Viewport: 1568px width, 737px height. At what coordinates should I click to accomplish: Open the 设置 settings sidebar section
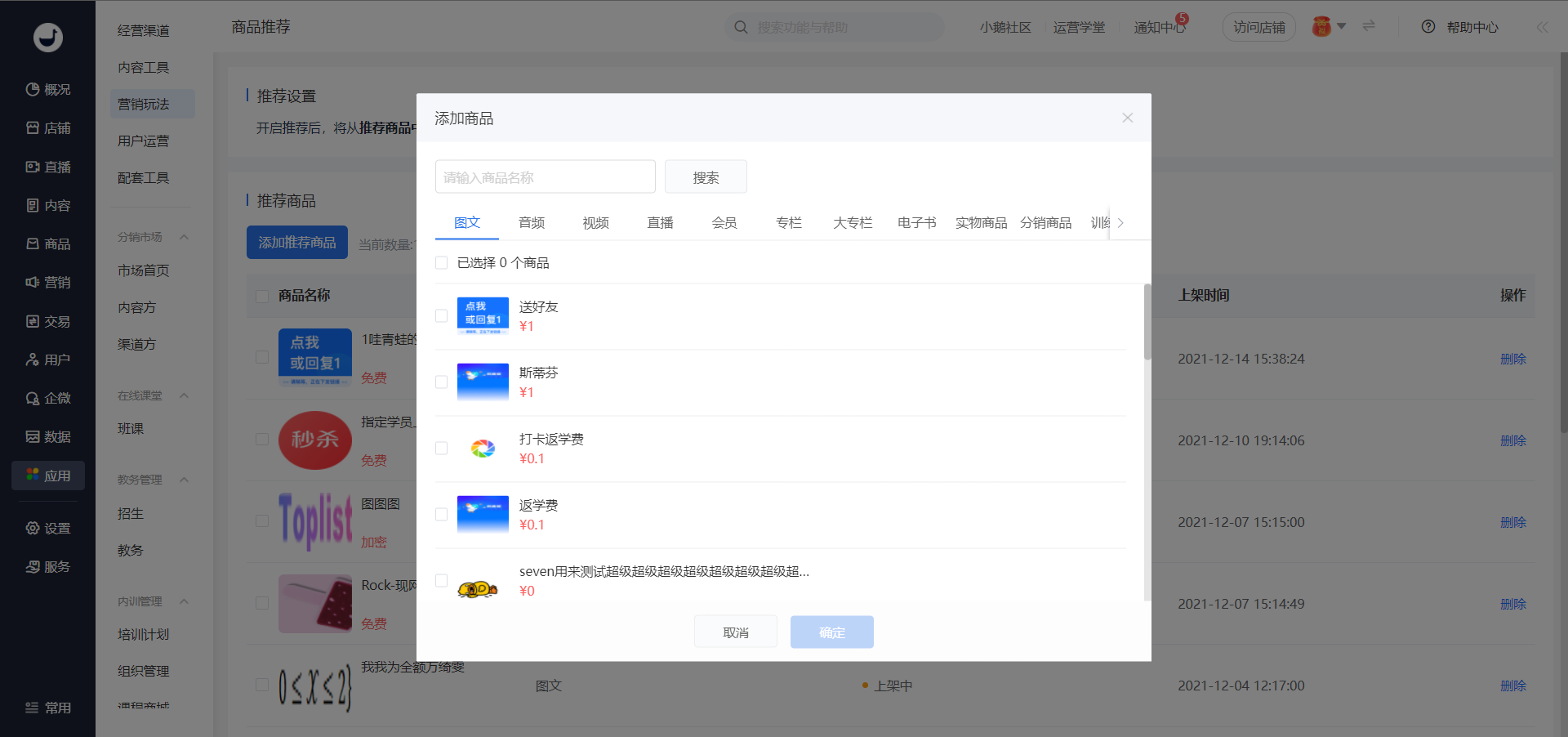(47, 528)
